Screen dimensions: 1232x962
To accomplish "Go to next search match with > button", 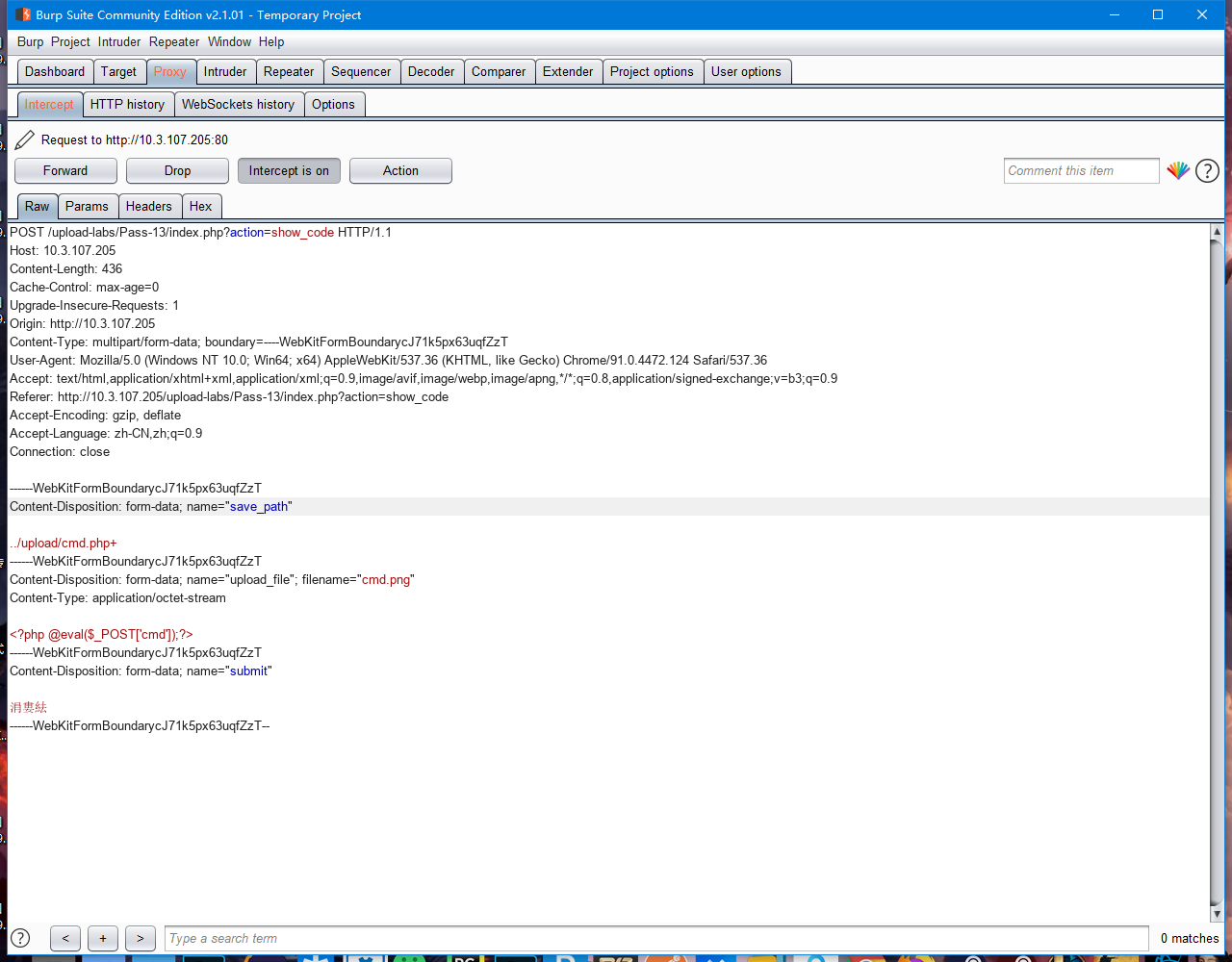I will coord(141,938).
